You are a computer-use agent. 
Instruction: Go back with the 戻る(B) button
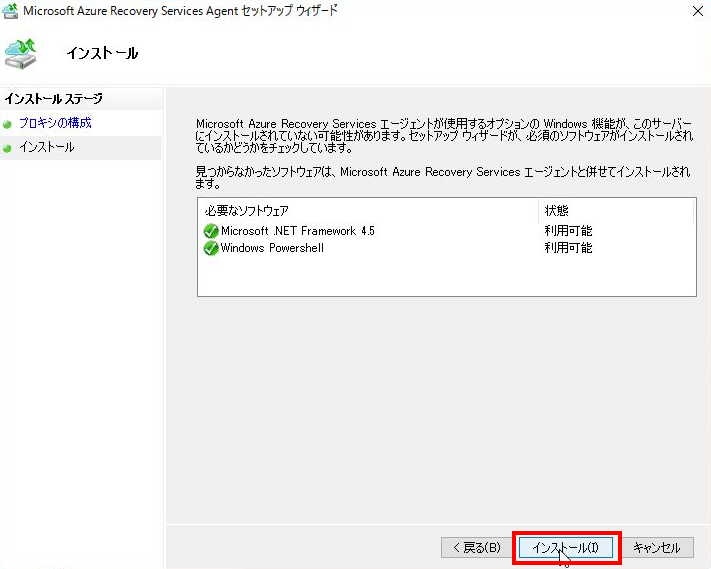pyautogui.click(x=477, y=548)
